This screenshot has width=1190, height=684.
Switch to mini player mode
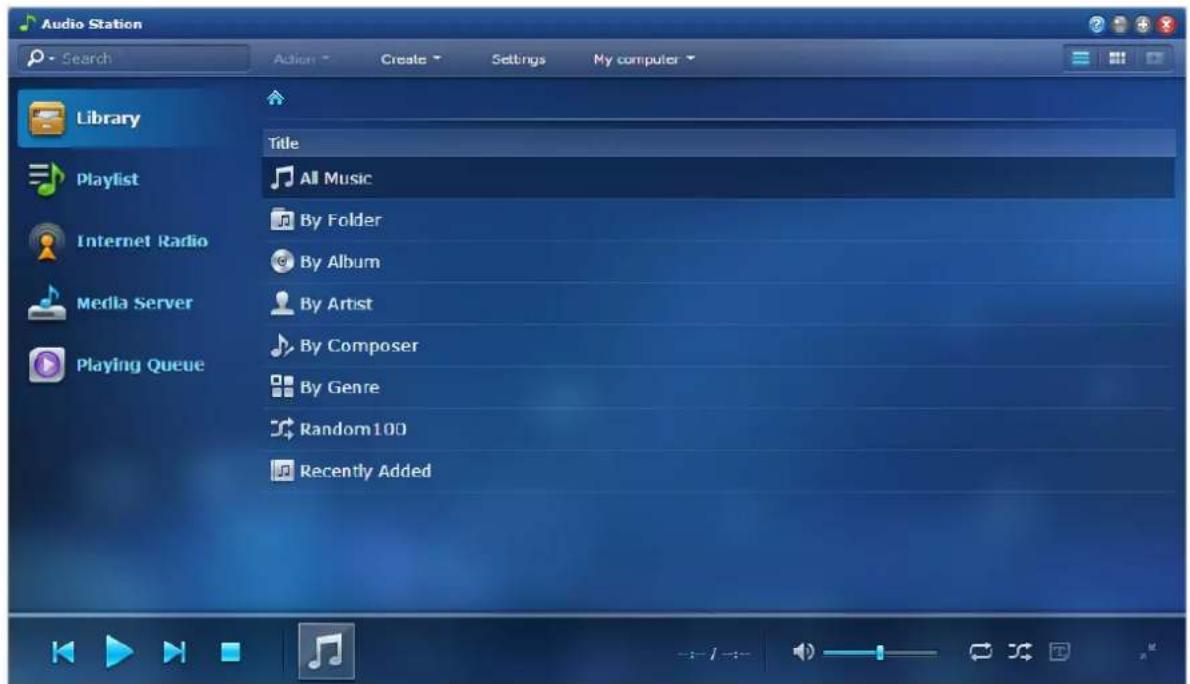click(x=1148, y=651)
